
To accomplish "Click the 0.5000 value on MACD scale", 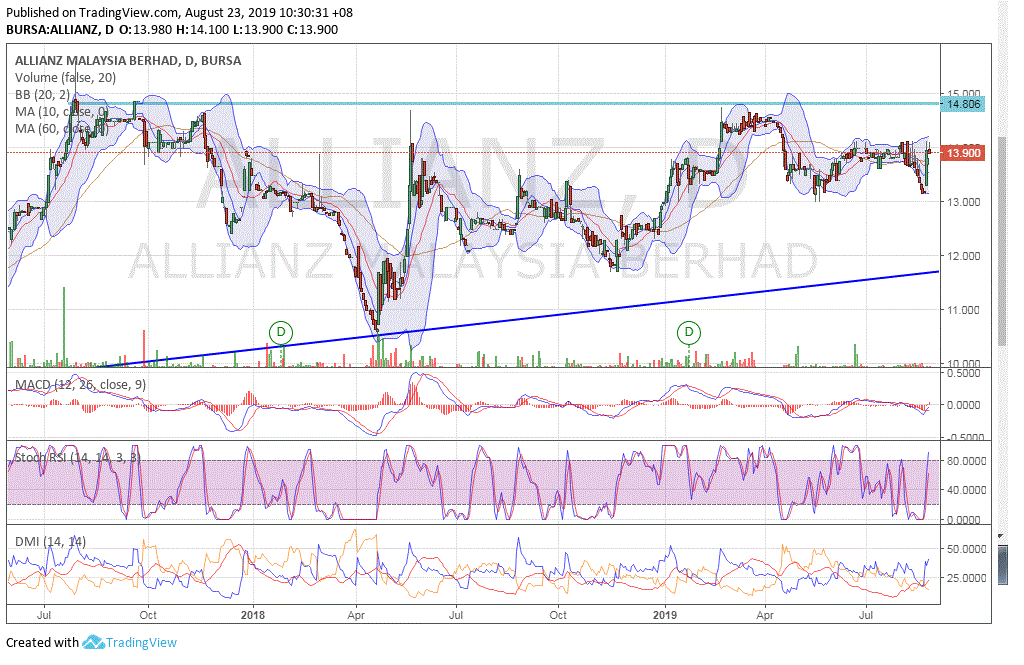I will pyautogui.click(x=964, y=373).
